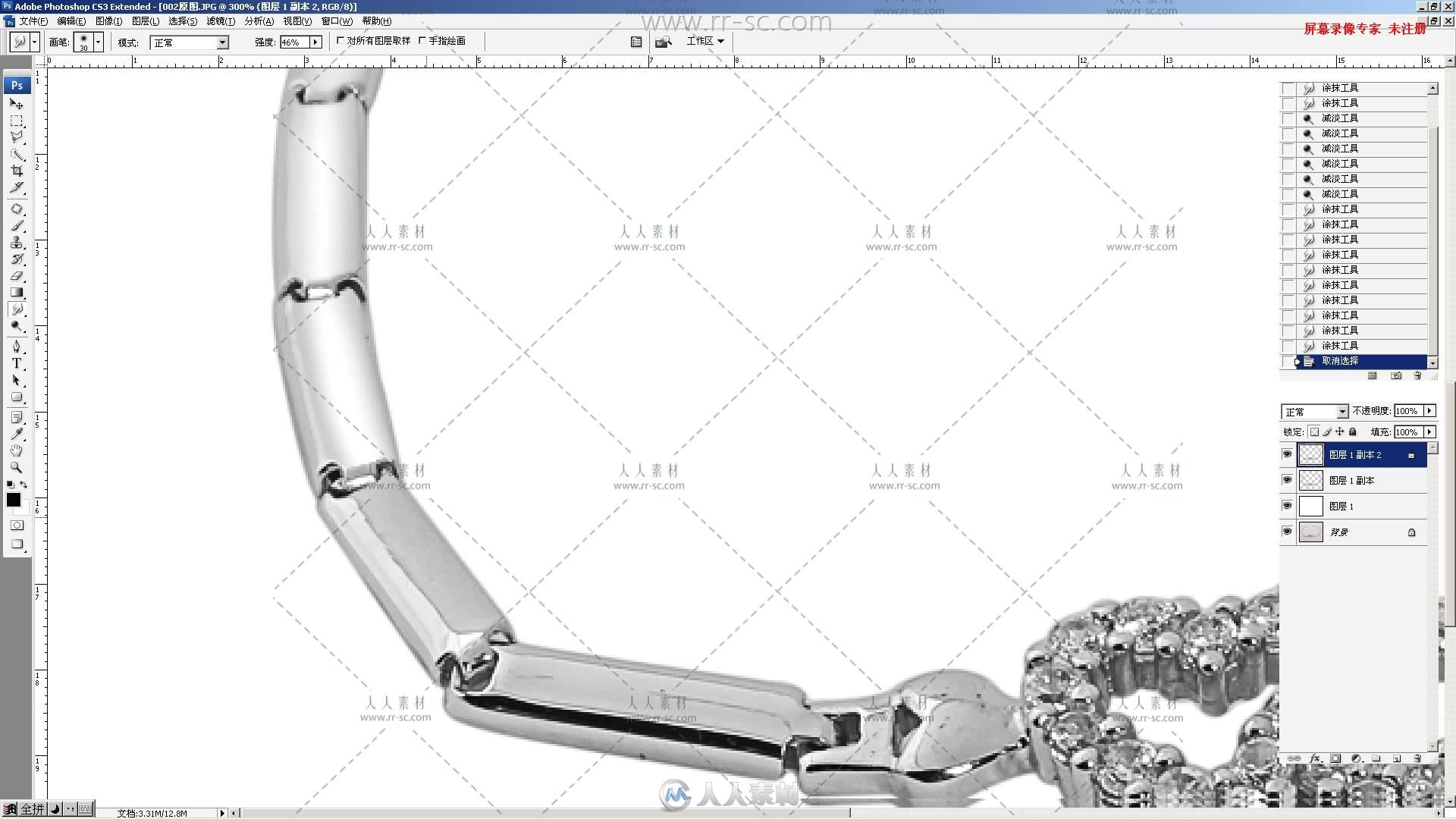Open layer fill slider arrow
The width and height of the screenshot is (1456, 819).
click(x=1429, y=432)
